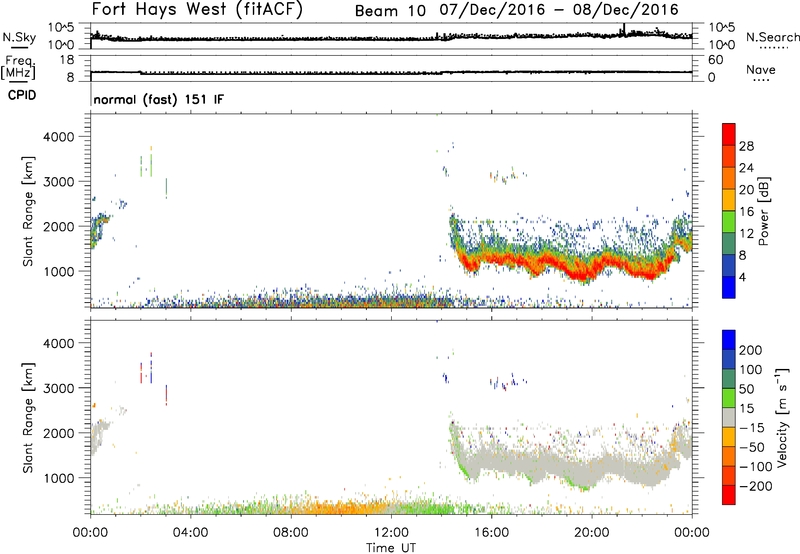Click the Slant Range [km] label of velocity panel
800x554 pixels.
click(28, 418)
